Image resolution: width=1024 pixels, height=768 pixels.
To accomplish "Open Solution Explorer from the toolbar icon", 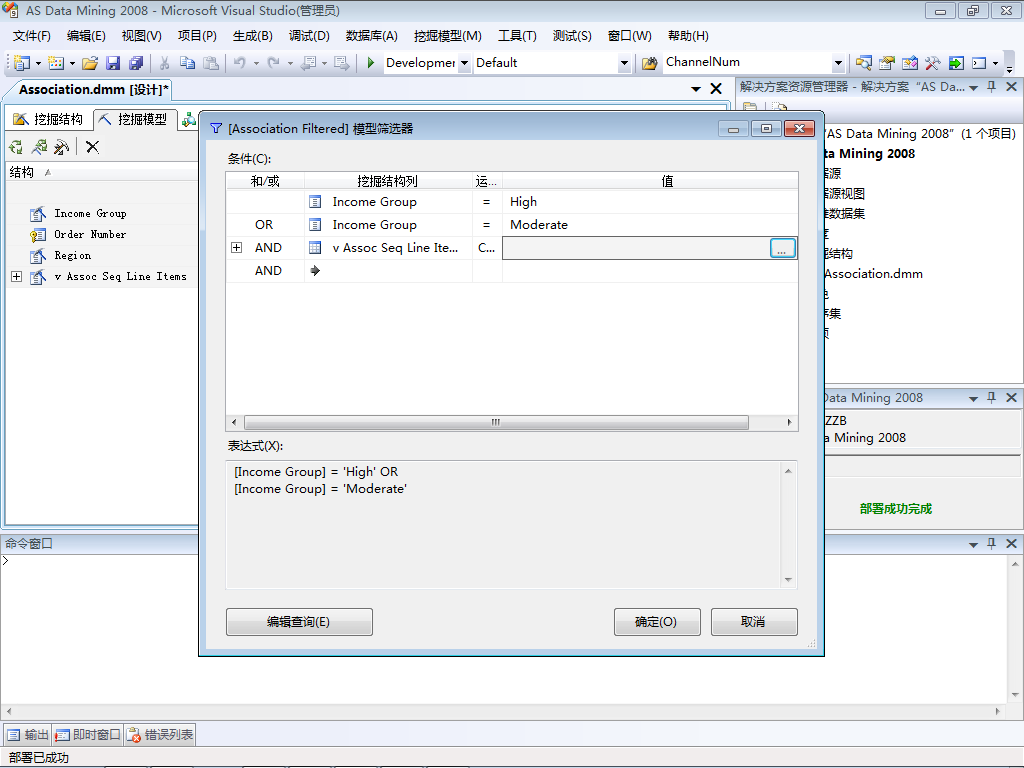I will (863, 63).
